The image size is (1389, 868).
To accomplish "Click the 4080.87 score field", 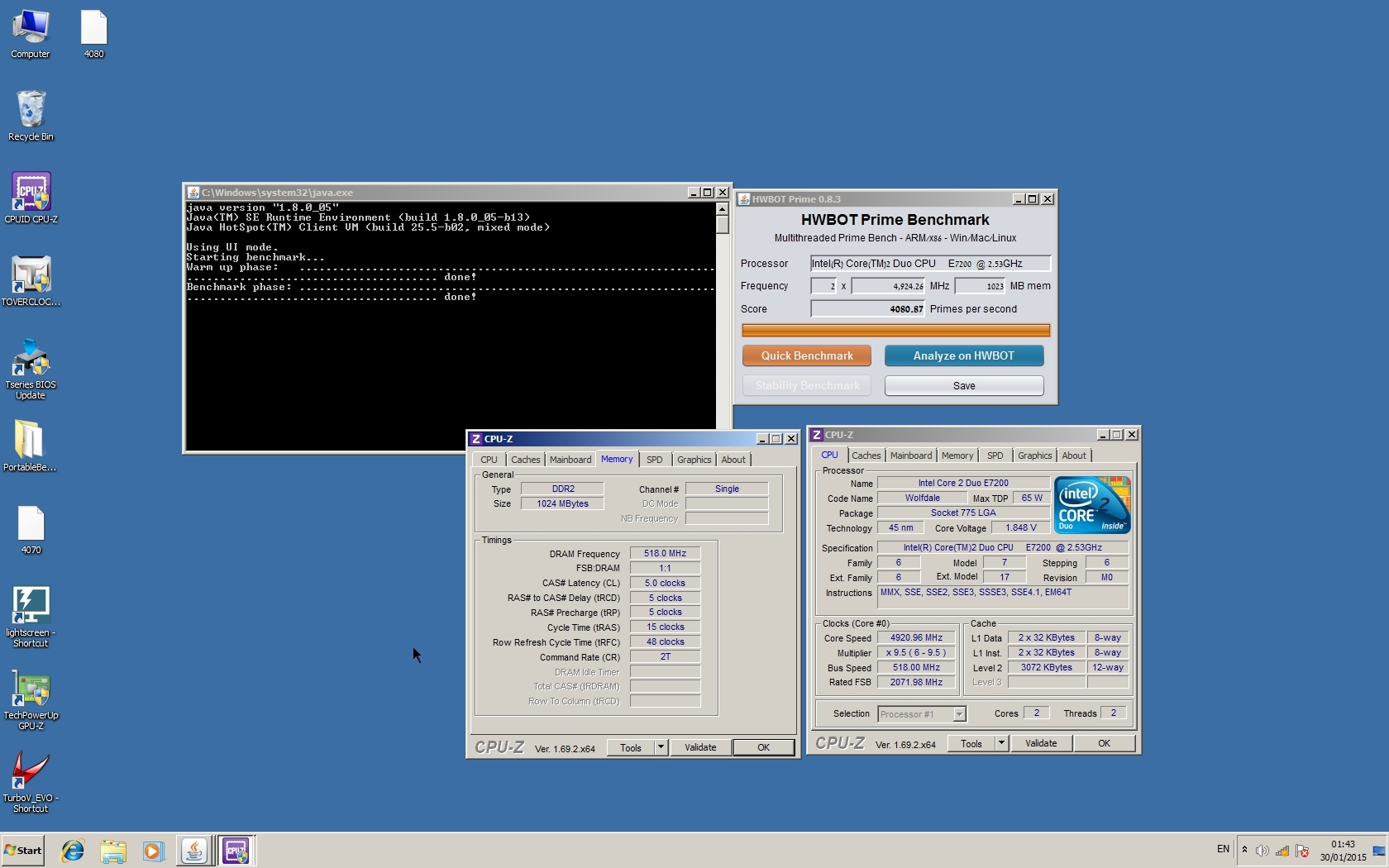I will point(867,309).
